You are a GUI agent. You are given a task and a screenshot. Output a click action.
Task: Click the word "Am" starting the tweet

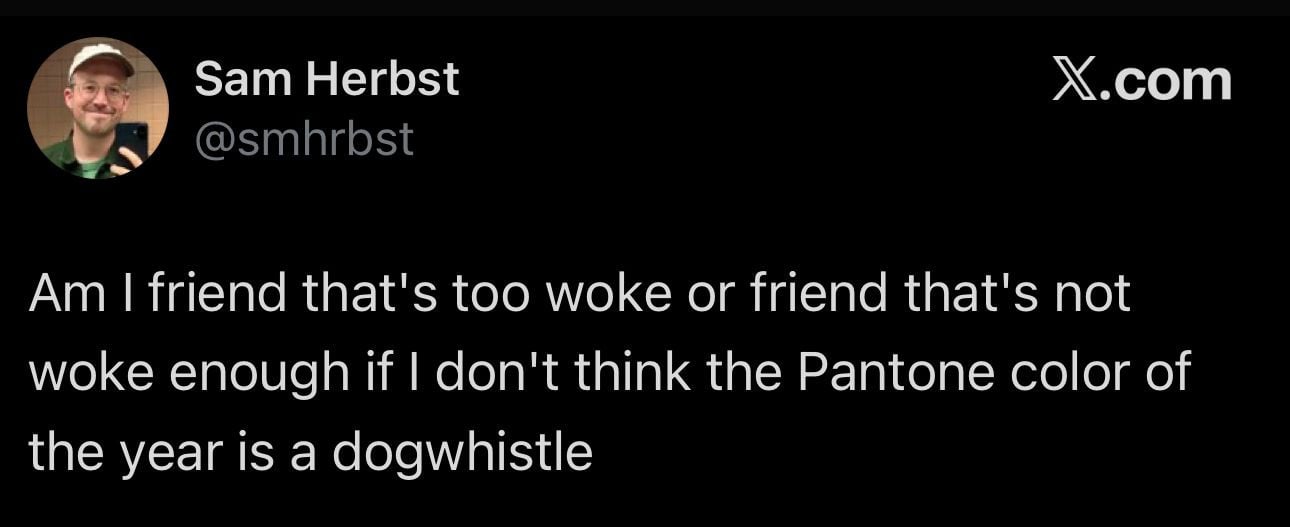62,294
